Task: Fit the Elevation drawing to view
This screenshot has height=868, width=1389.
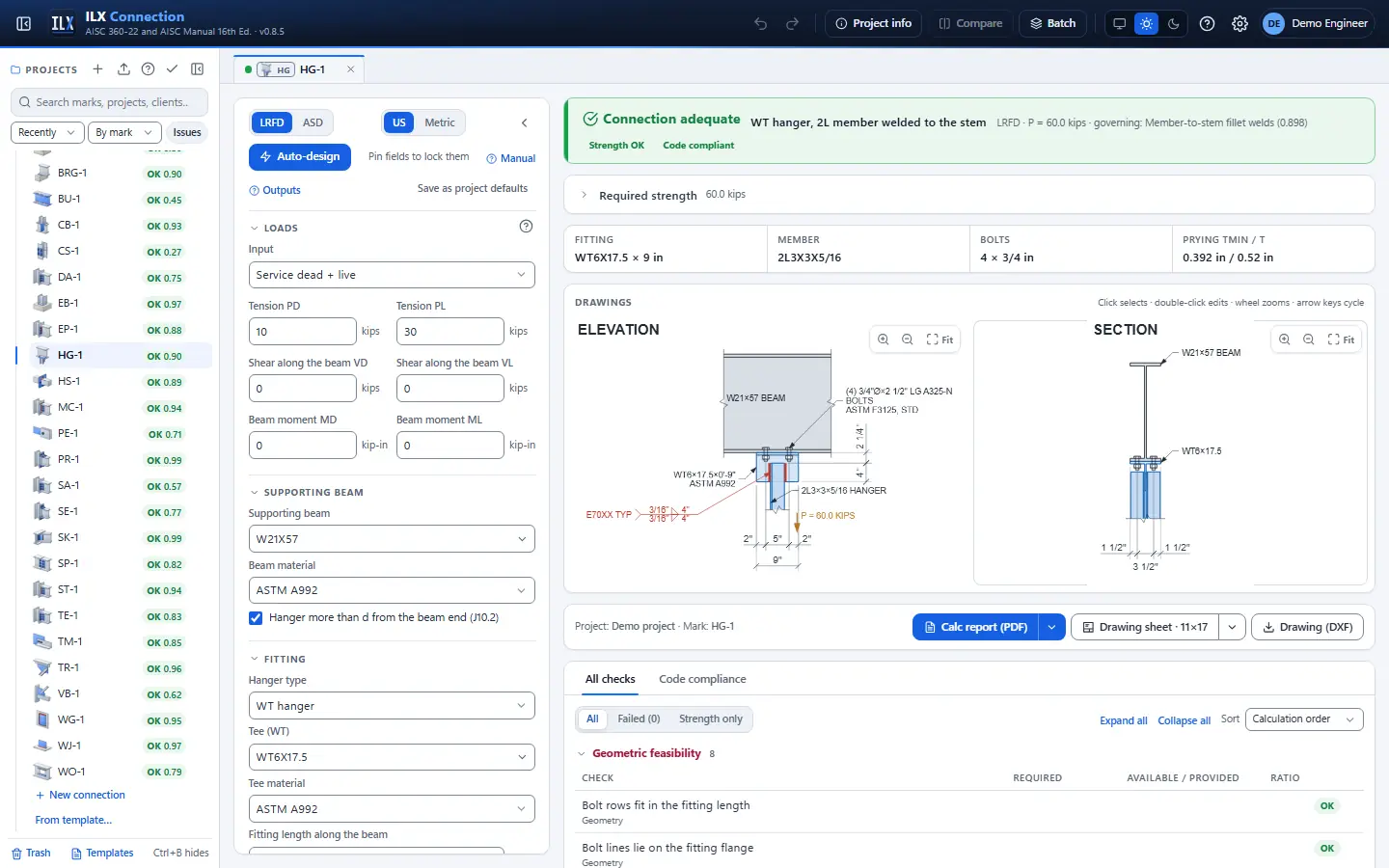Action: click(x=940, y=339)
